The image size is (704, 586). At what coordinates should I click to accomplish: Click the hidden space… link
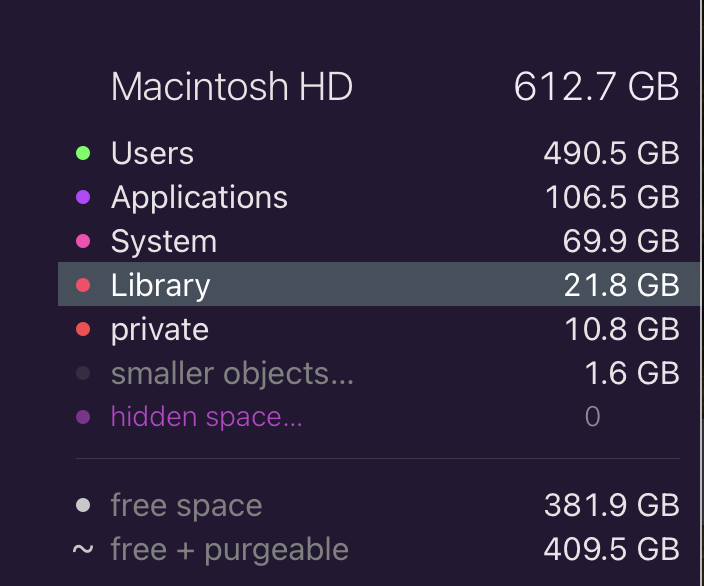click(206, 417)
